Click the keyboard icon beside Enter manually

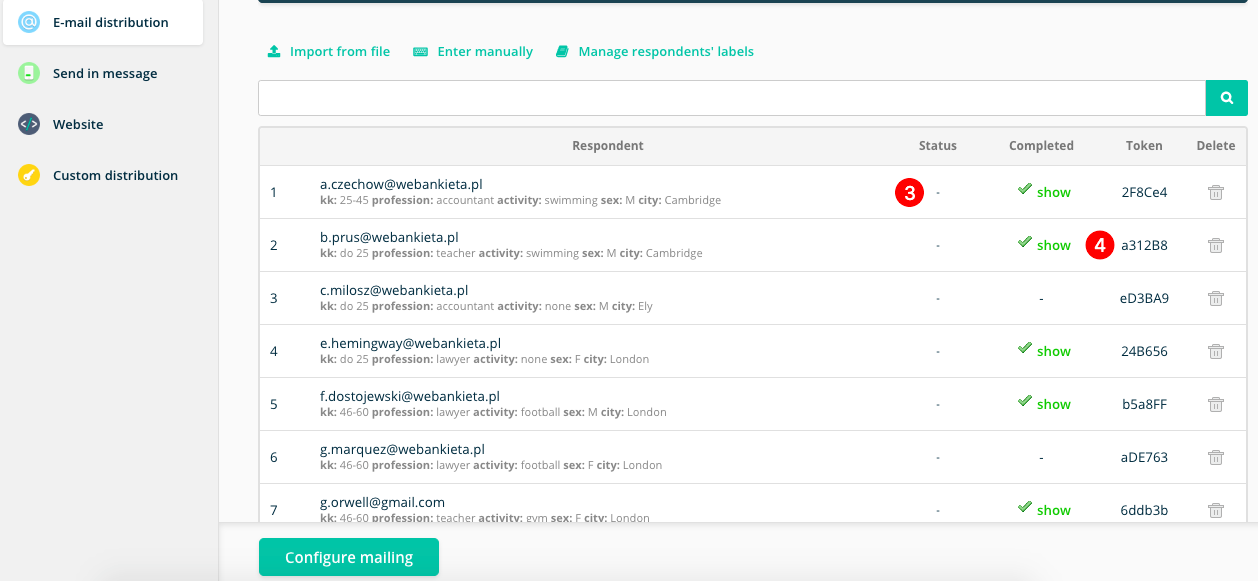(421, 51)
